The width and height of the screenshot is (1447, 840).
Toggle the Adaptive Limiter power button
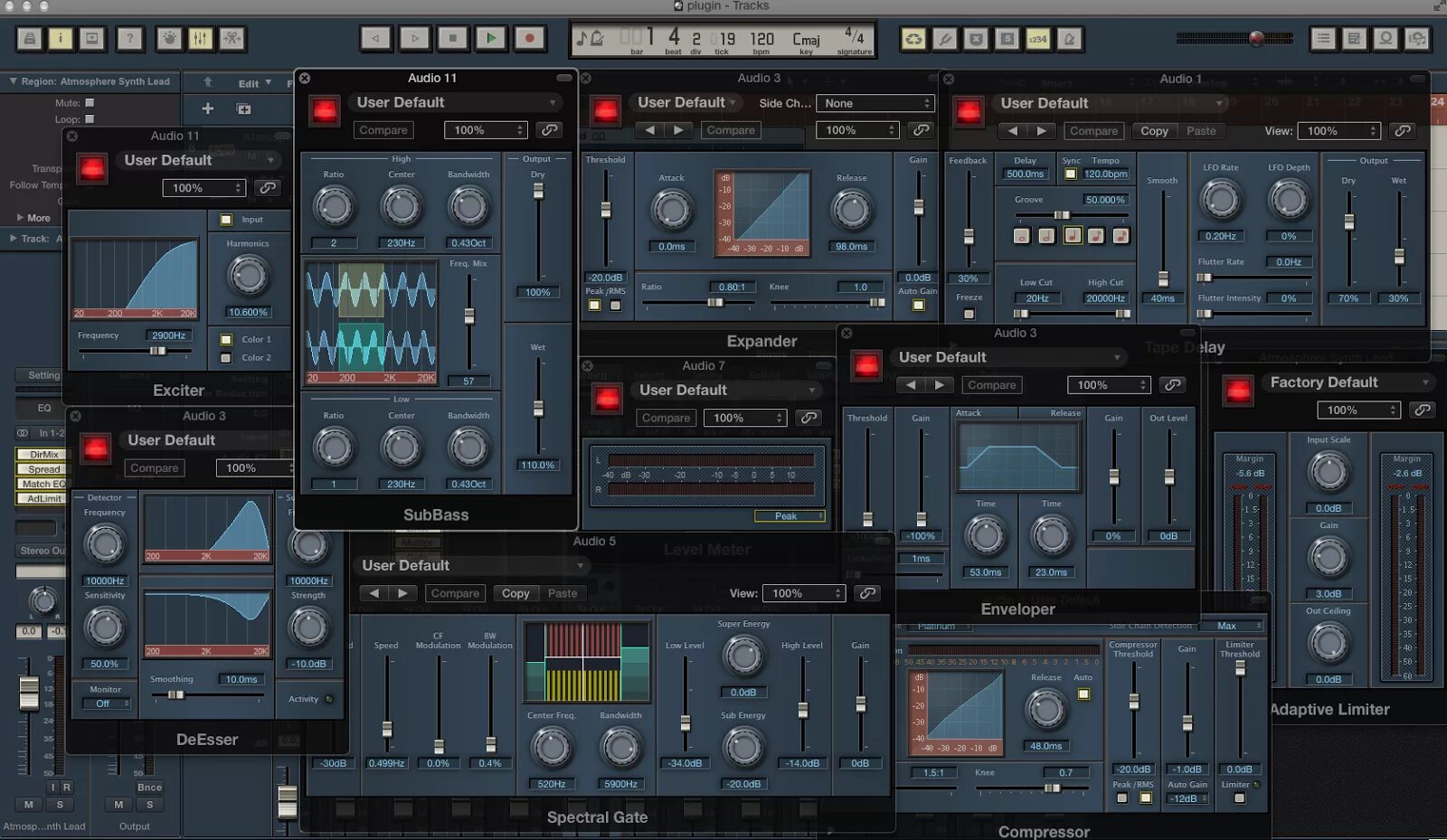[x=1238, y=392]
